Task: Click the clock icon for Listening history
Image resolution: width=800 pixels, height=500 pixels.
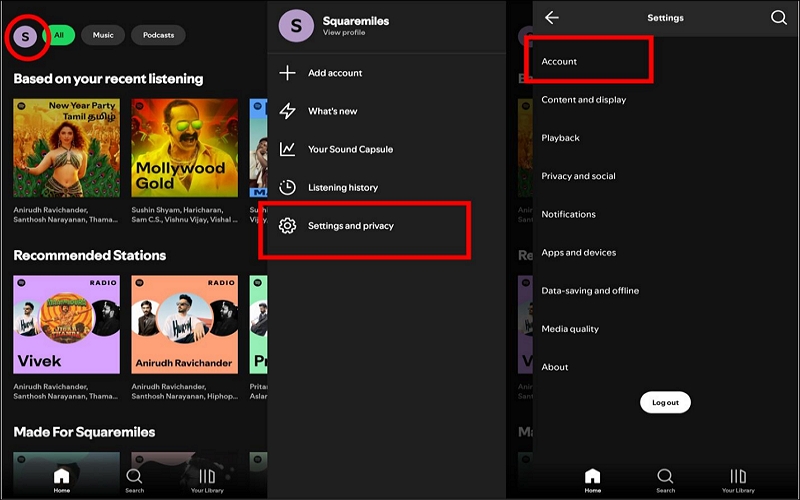Action: pyautogui.click(x=287, y=188)
